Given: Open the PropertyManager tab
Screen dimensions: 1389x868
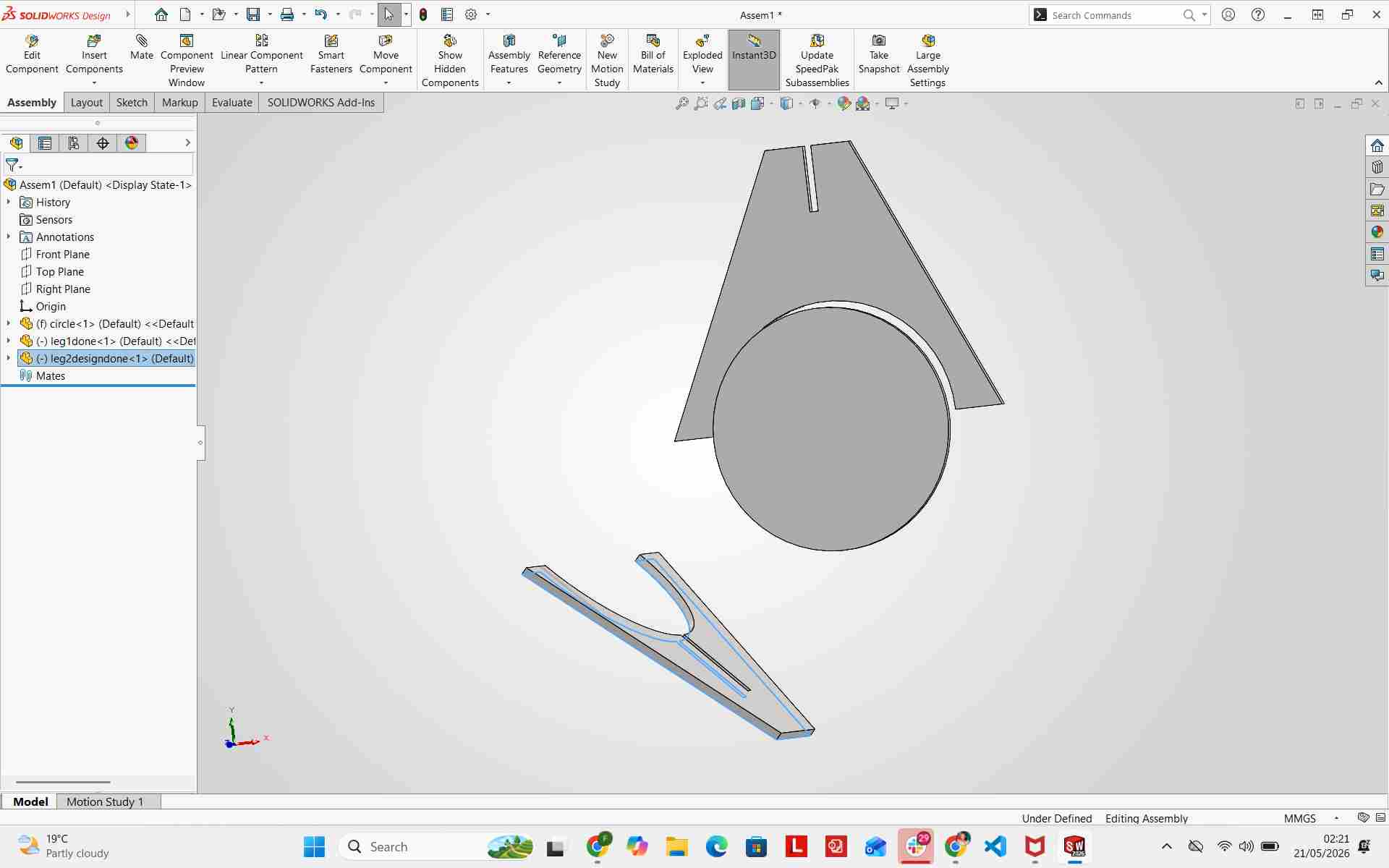Looking at the screenshot, I should click(x=45, y=143).
